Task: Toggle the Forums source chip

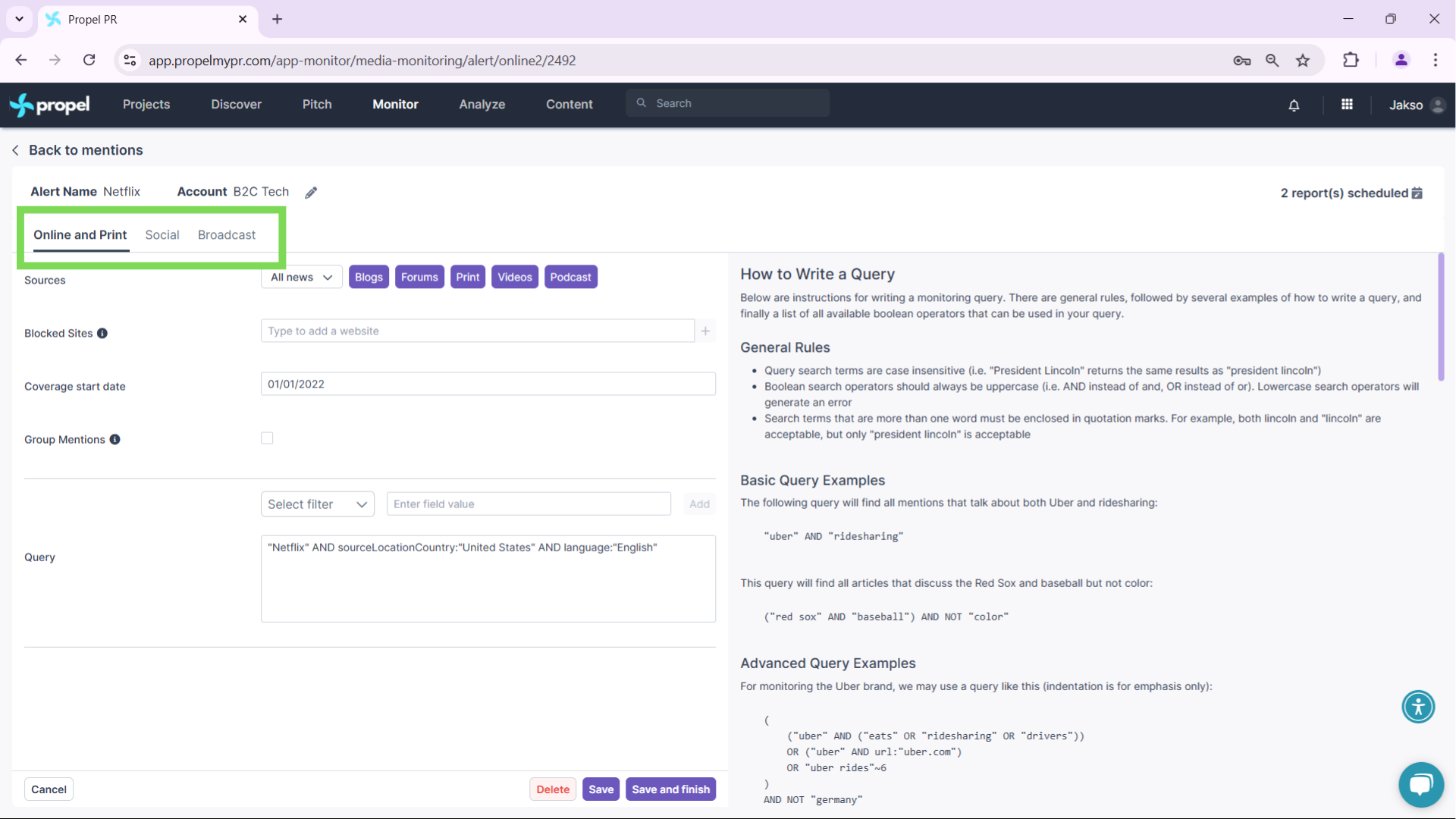Action: coord(419,277)
